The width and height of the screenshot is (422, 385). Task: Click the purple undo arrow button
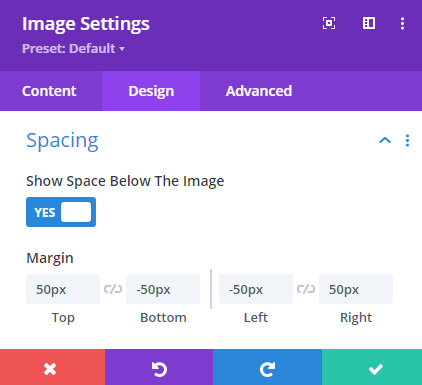159,367
